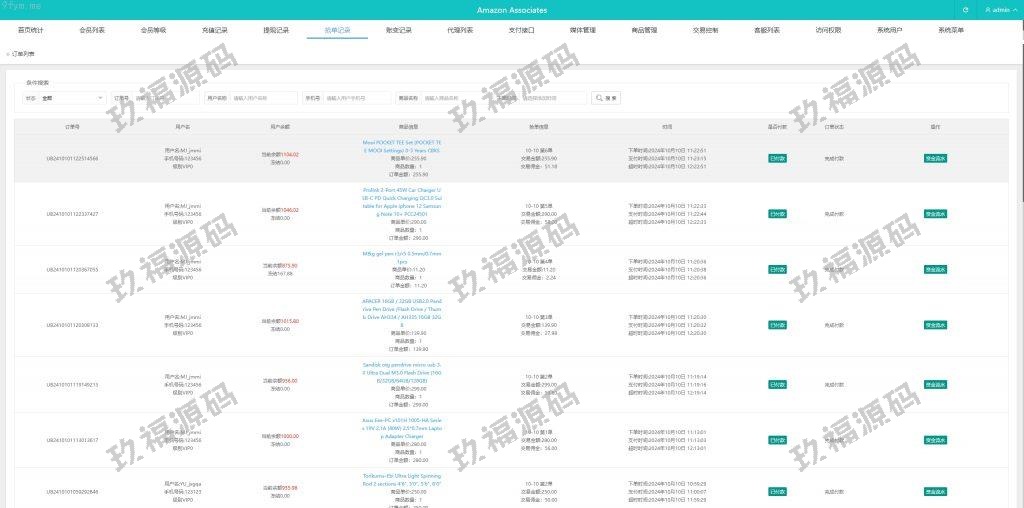
Task: Click the search magnifier 搜索 button
Action: 607,98
